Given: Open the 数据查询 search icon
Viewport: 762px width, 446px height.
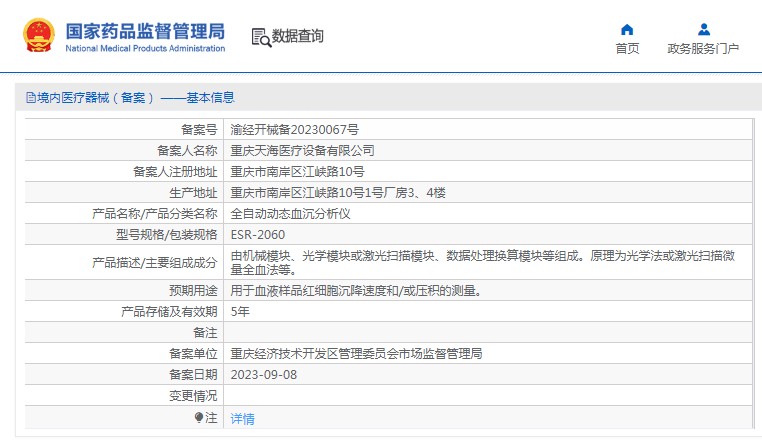Looking at the screenshot, I should click(x=261, y=37).
